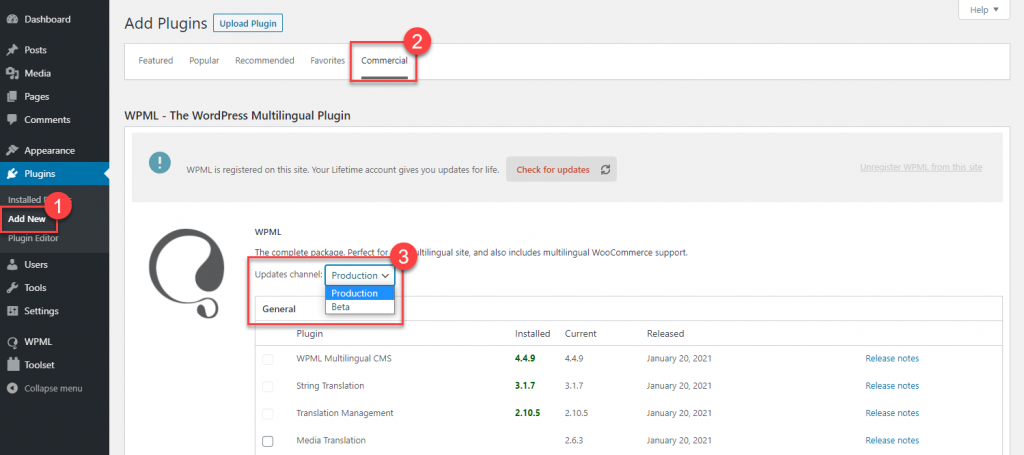Click the Settings icon in sidebar

coord(12,311)
